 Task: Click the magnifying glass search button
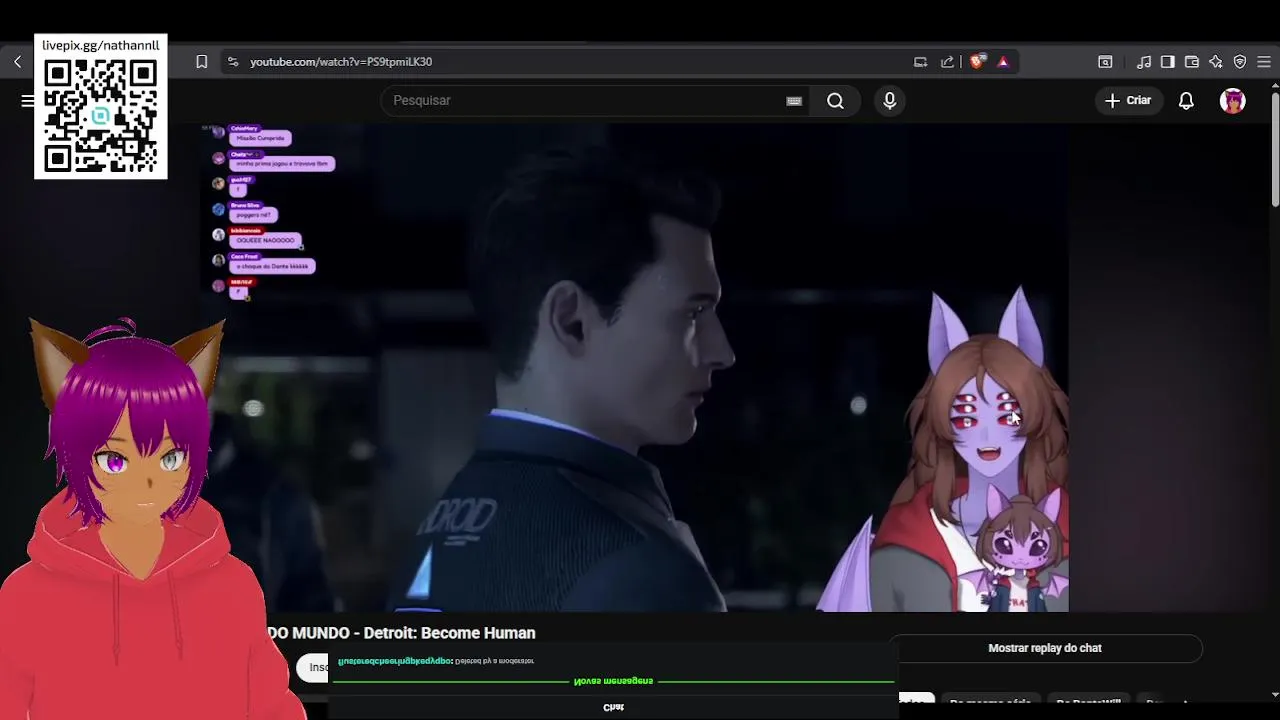coord(835,100)
